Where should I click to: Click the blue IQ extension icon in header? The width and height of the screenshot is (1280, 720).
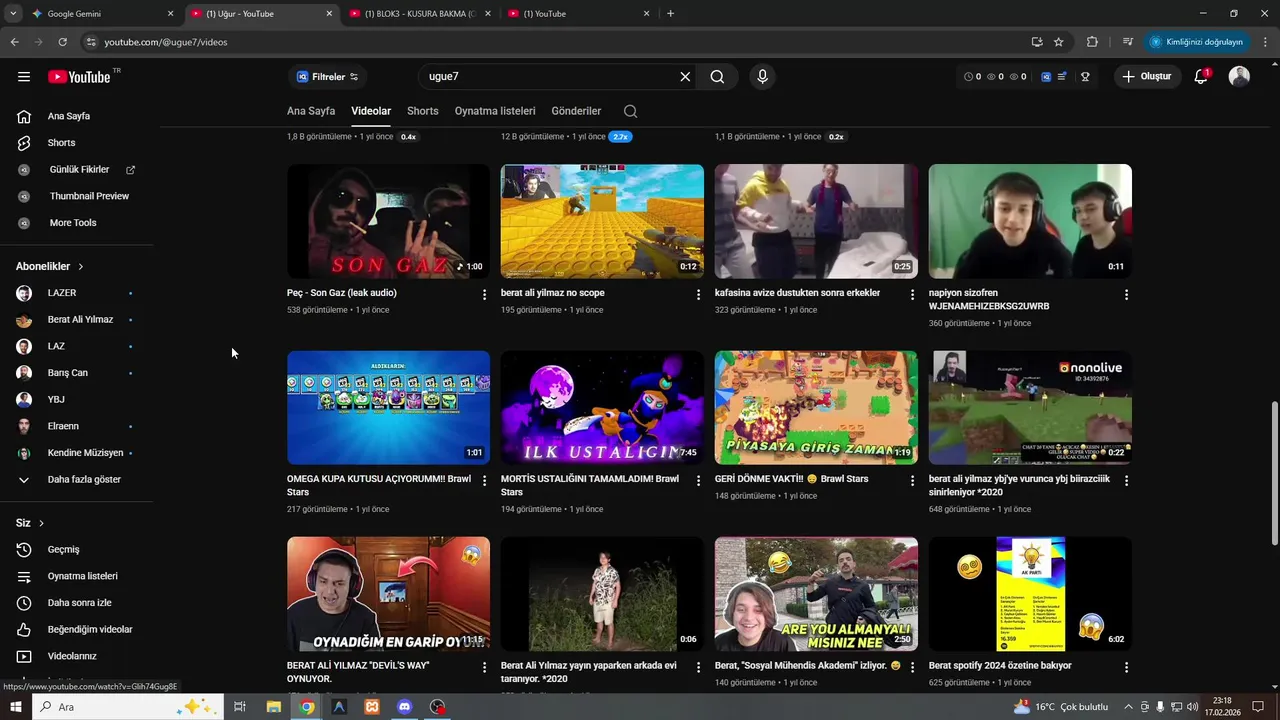(x=1046, y=77)
